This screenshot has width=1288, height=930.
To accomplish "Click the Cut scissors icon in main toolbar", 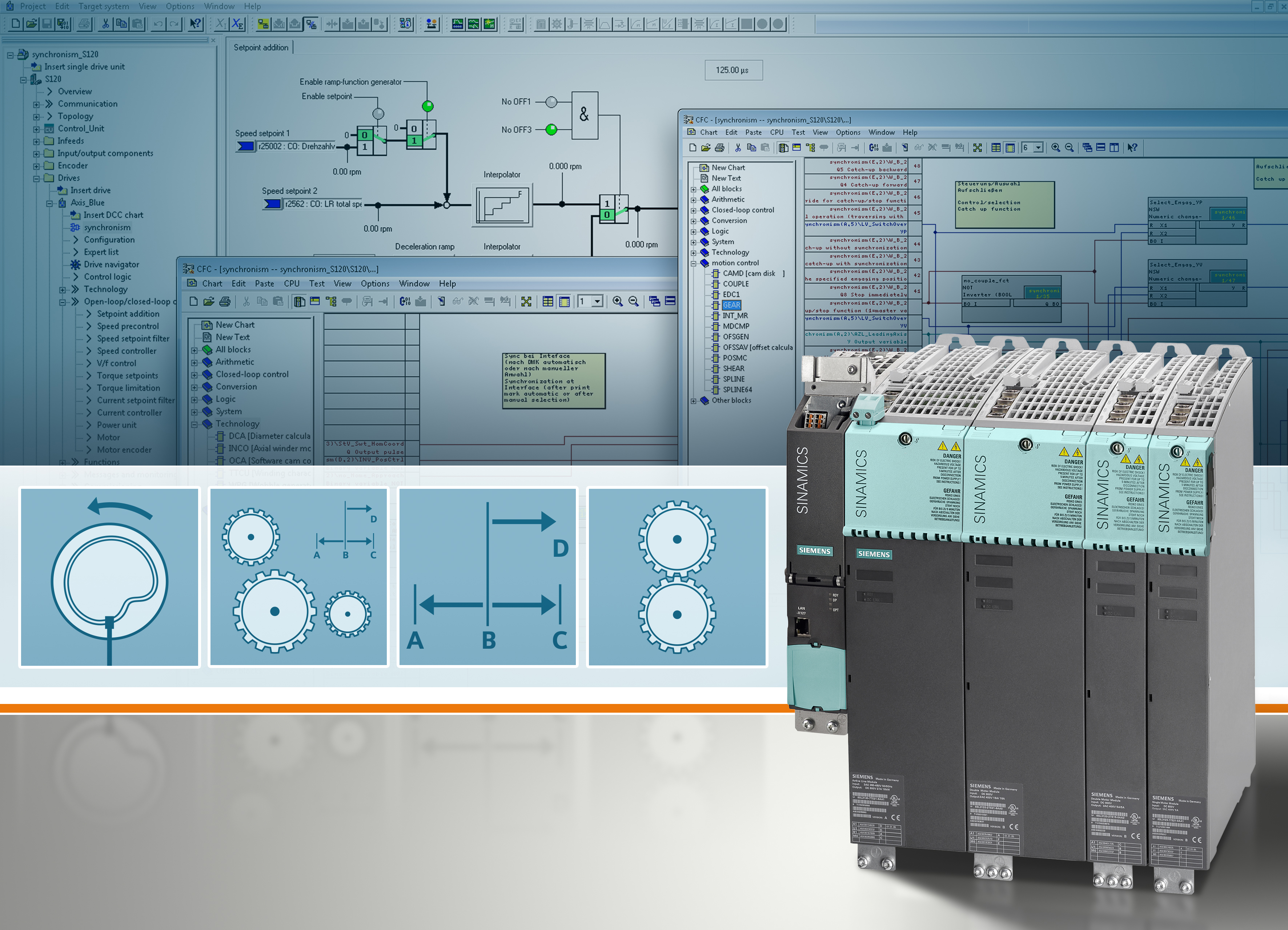I will [105, 24].
